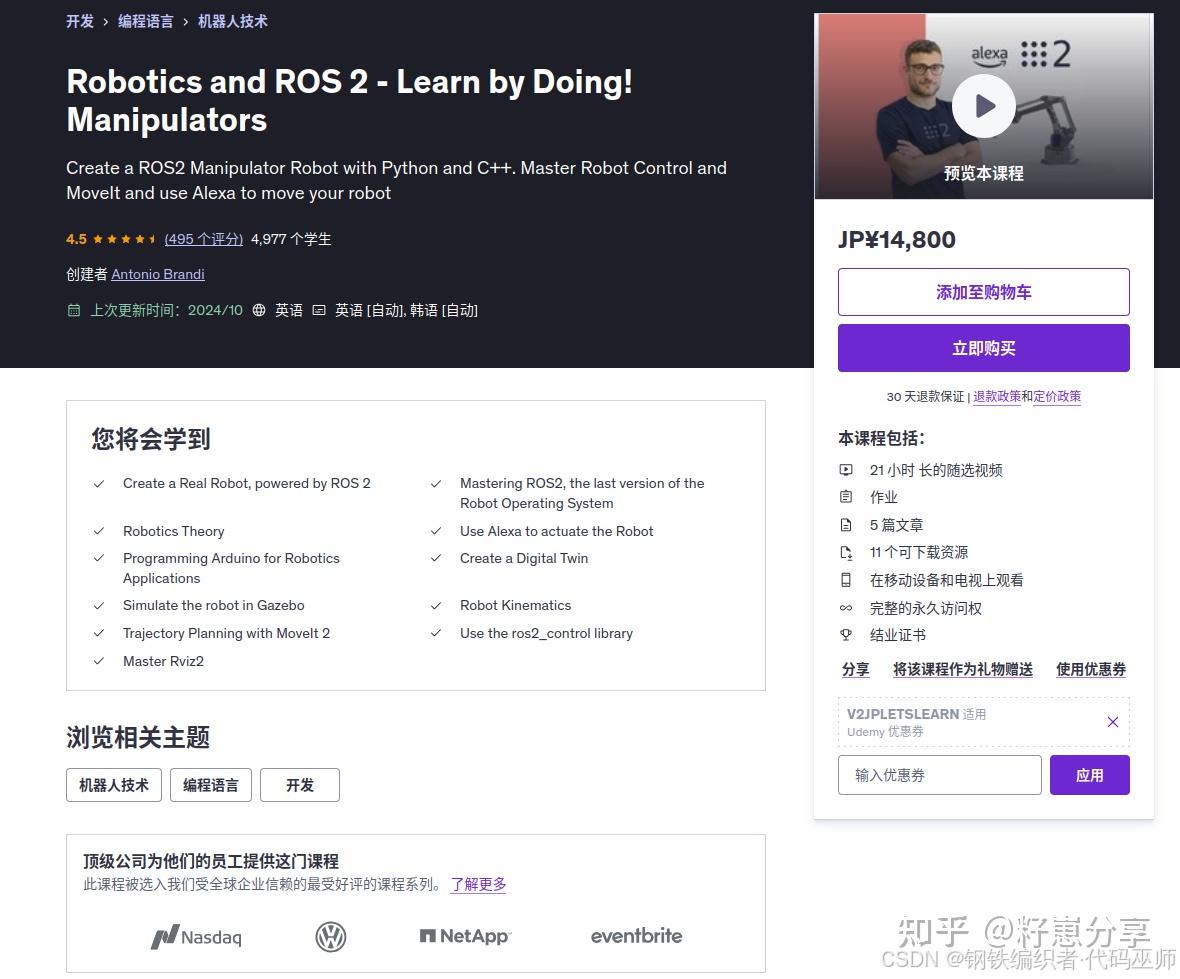Click the lifetime access infinity icon
Screen dimensions: 1180x979
[847, 607]
